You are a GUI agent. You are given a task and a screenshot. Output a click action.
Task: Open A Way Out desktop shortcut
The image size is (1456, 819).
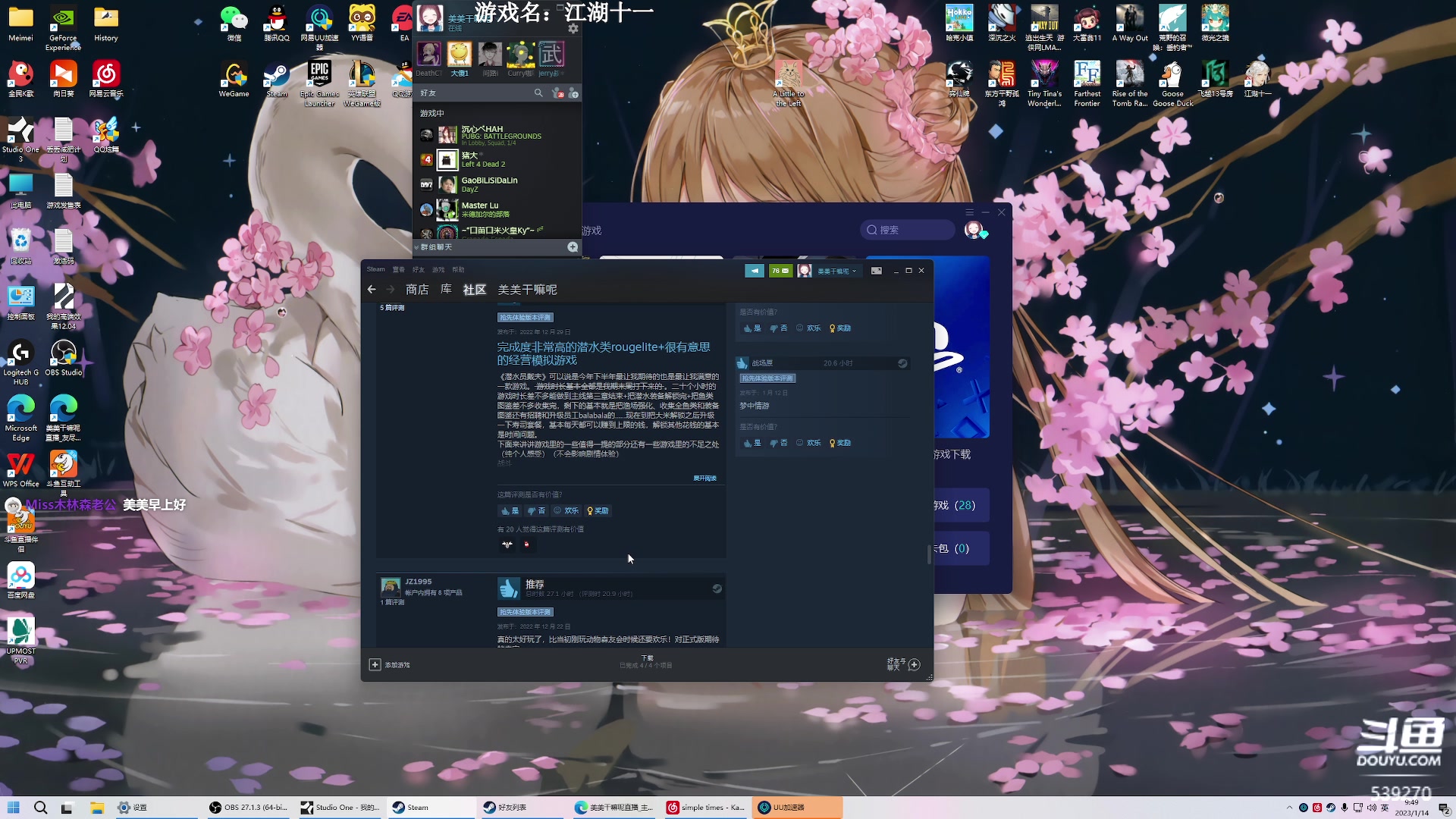point(1130,23)
